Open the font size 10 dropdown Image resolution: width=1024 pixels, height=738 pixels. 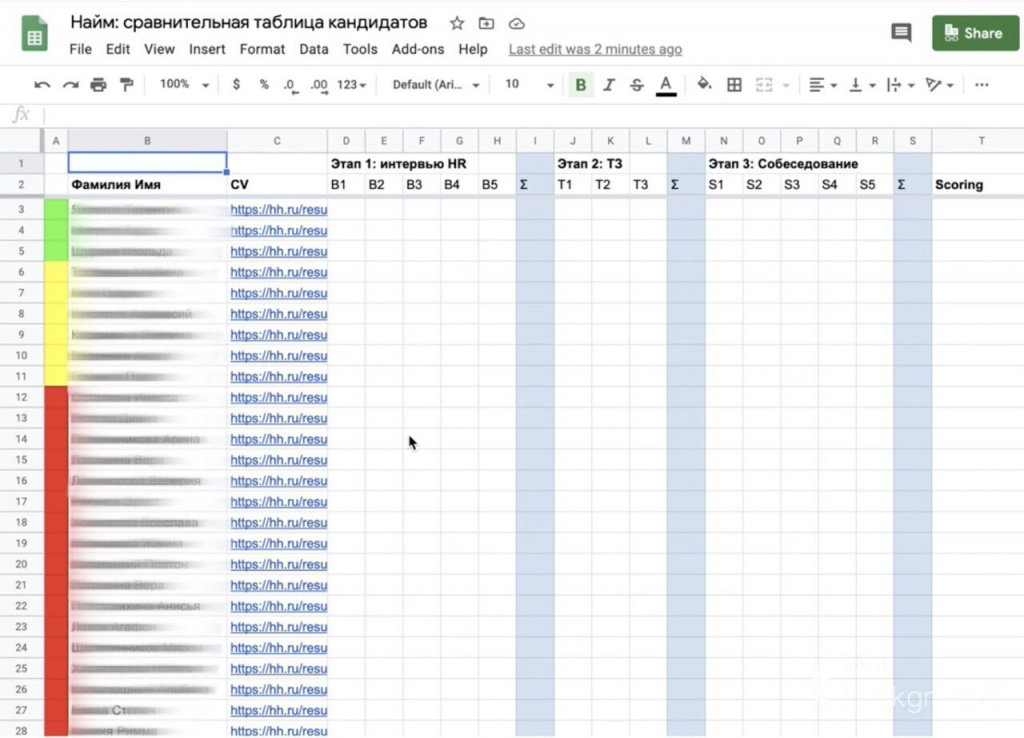click(528, 85)
